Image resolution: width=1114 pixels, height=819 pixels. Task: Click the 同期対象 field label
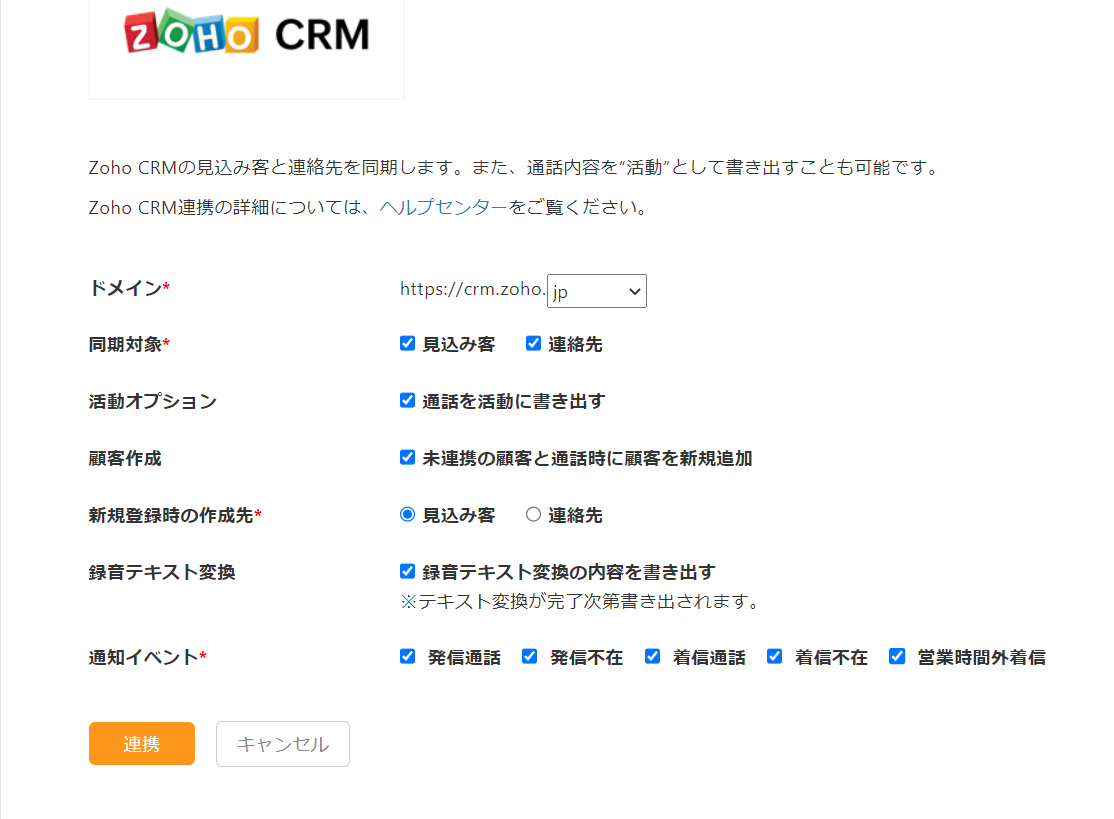pyautogui.click(x=129, y=345)
